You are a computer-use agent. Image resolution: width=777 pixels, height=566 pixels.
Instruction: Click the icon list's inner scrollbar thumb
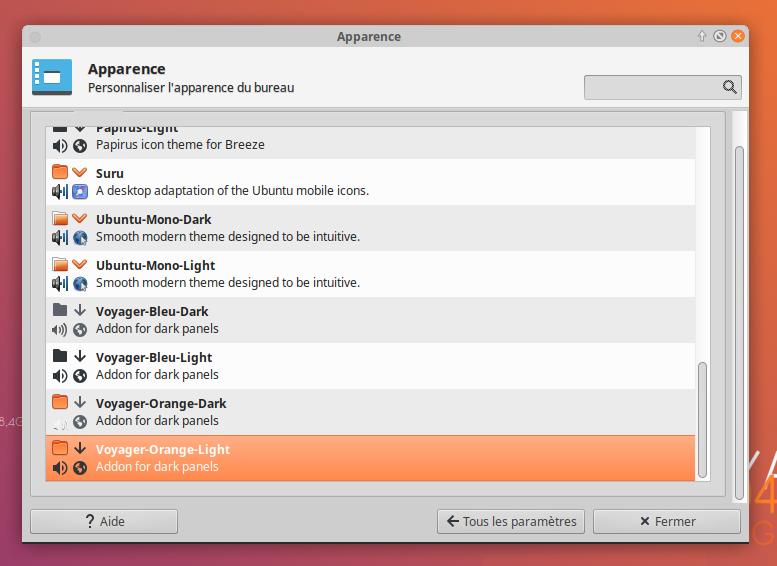click(x=702, y=420)
